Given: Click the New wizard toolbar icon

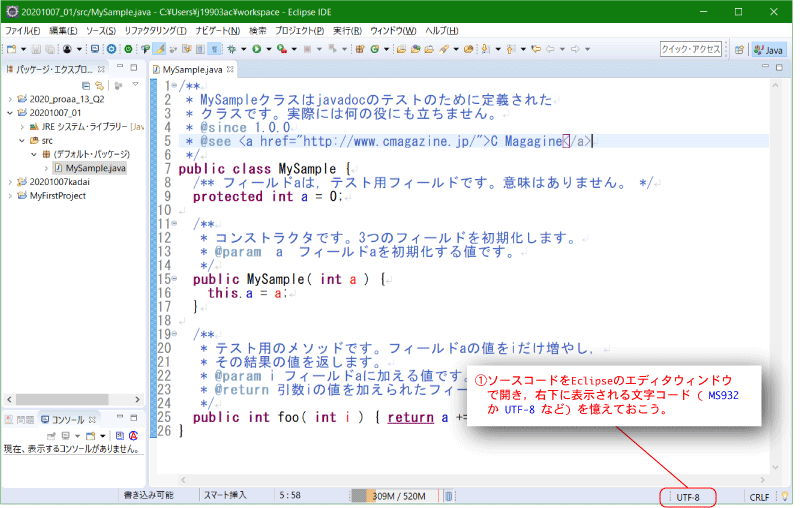Looking at the screenshot, I should tap(11, 49).
